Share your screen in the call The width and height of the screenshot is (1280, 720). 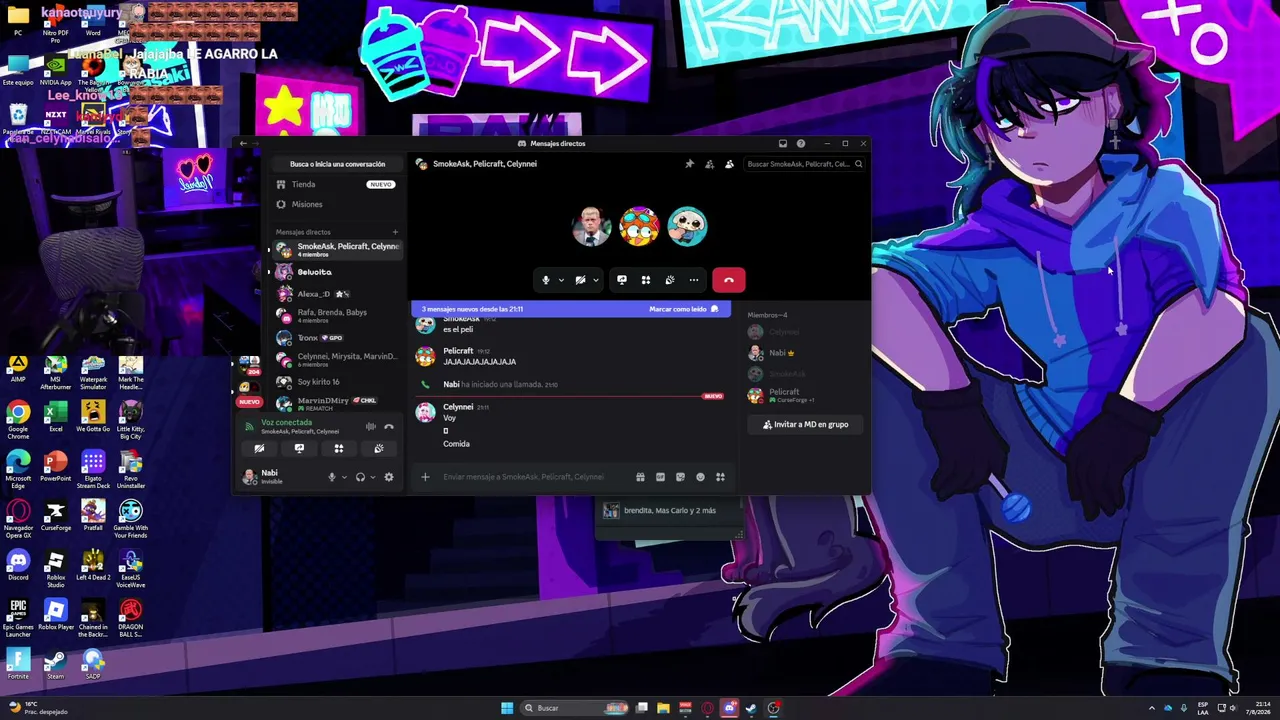tap(622, 280)
